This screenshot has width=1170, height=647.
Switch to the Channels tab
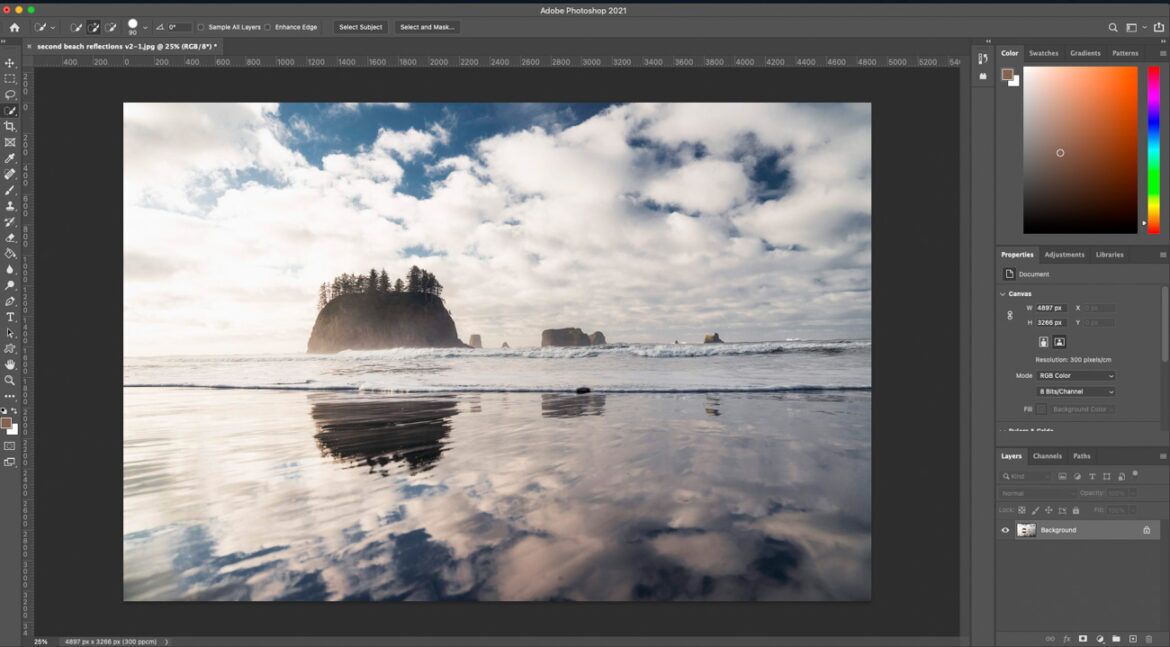pyautogui.click(x=1046, y=455)
